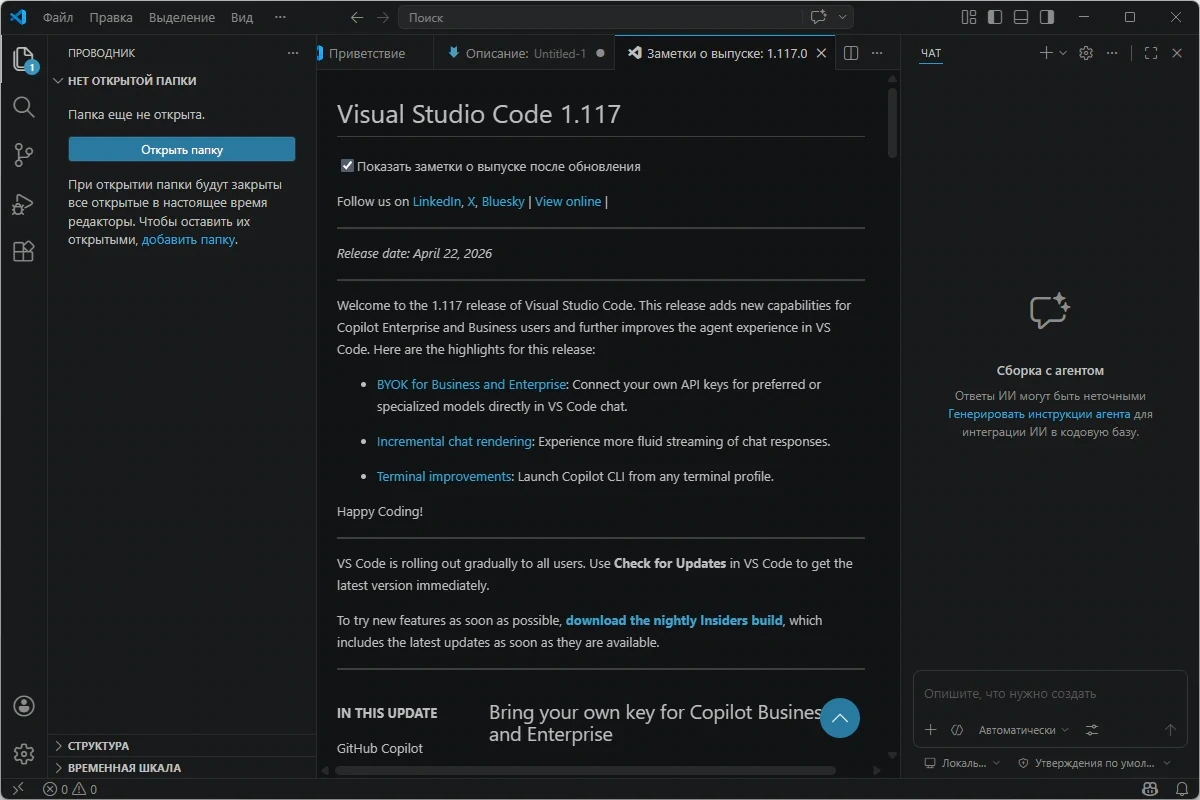Open the Run and Debug view

click(x=24, y=204)
